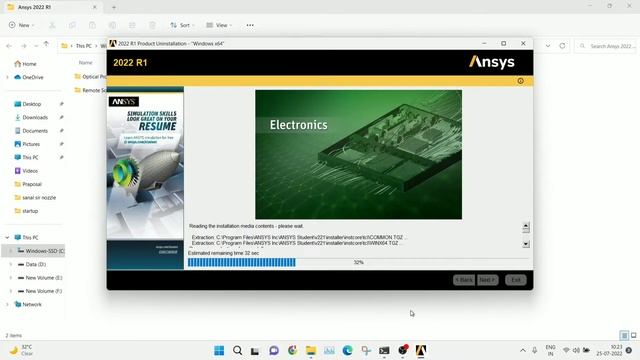640x360 pixels.
Task: Open the New dropdown in Explorer
Action: pyautogui.click(x=21, y=25)
